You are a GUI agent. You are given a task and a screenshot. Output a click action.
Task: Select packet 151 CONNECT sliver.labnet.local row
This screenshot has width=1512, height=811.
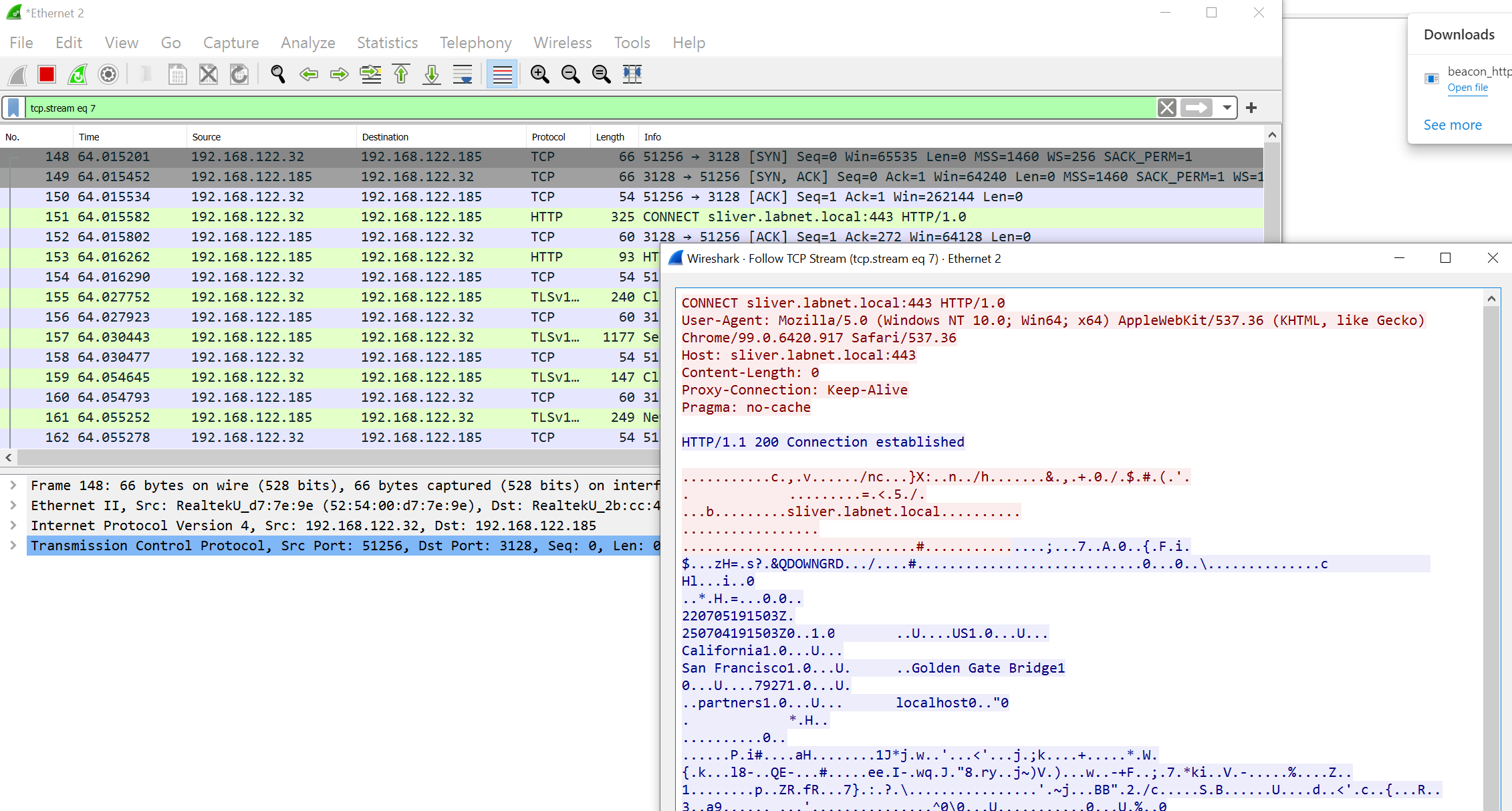(632, 217)
